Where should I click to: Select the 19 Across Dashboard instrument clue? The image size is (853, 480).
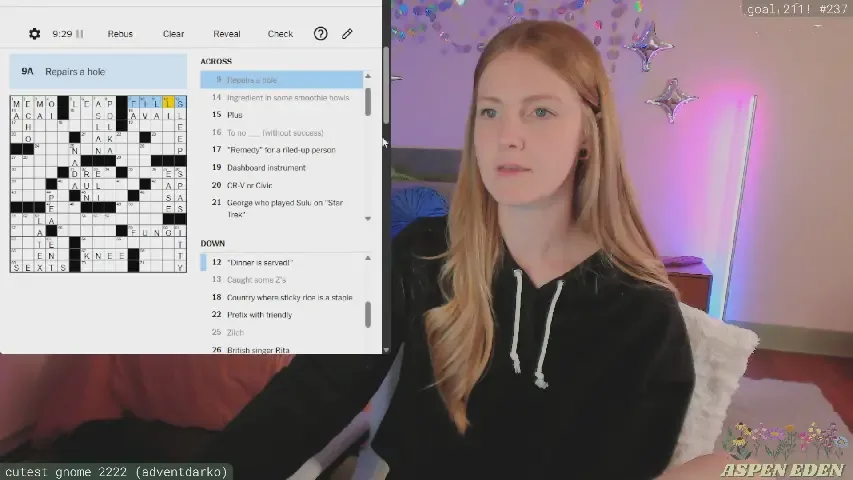tap(266, 168)
